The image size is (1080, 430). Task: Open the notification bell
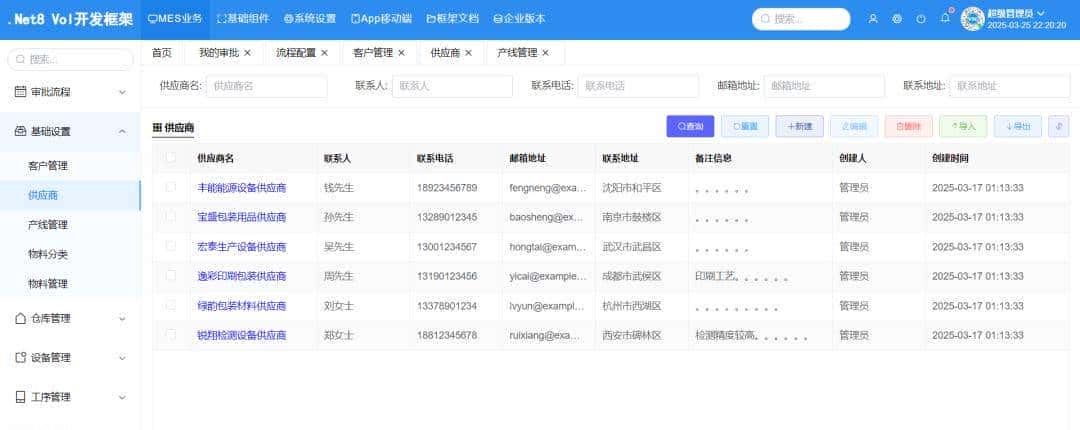point(945,19)
